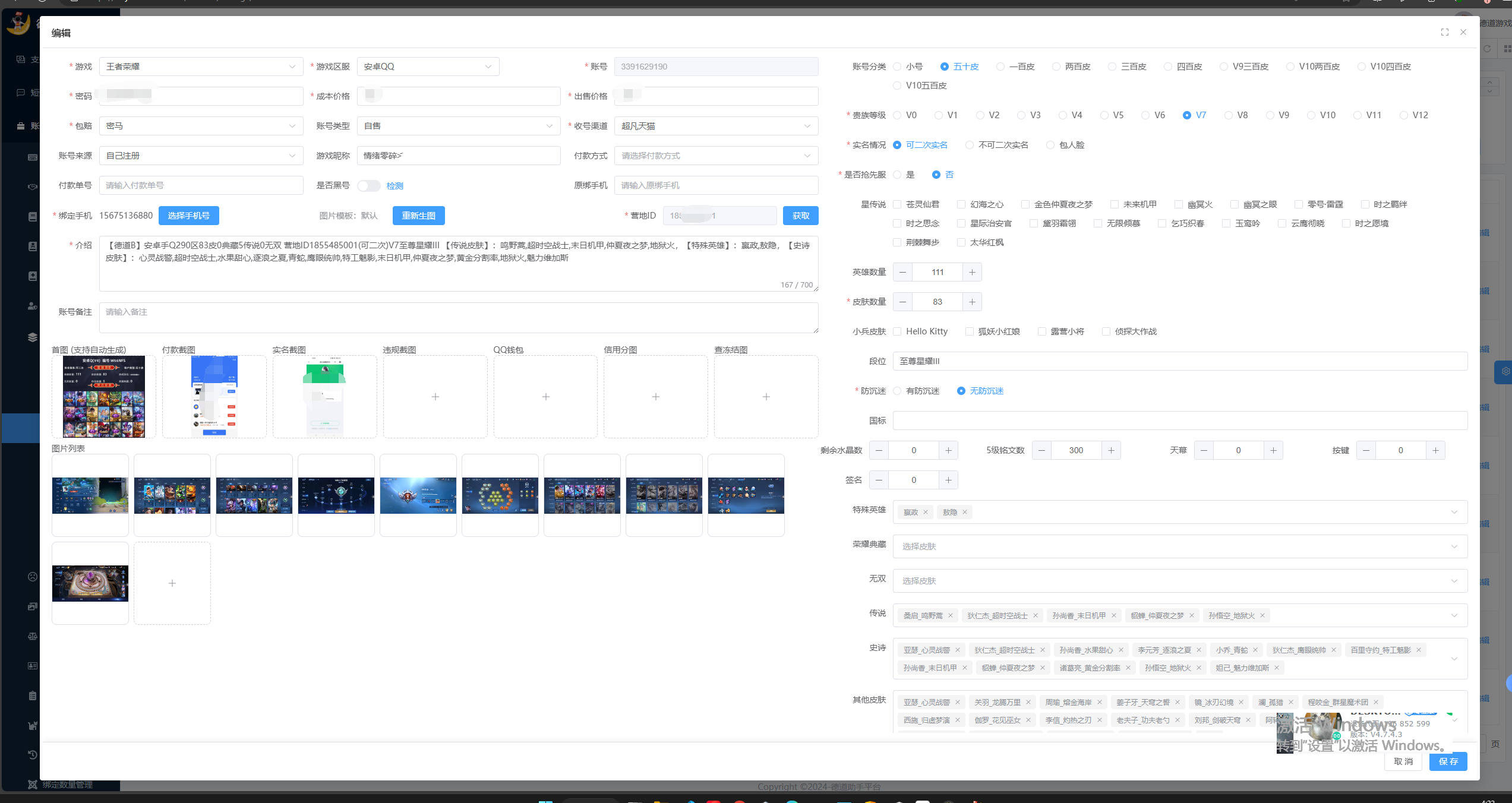Click the 检测 link

[x=395, y=186]
